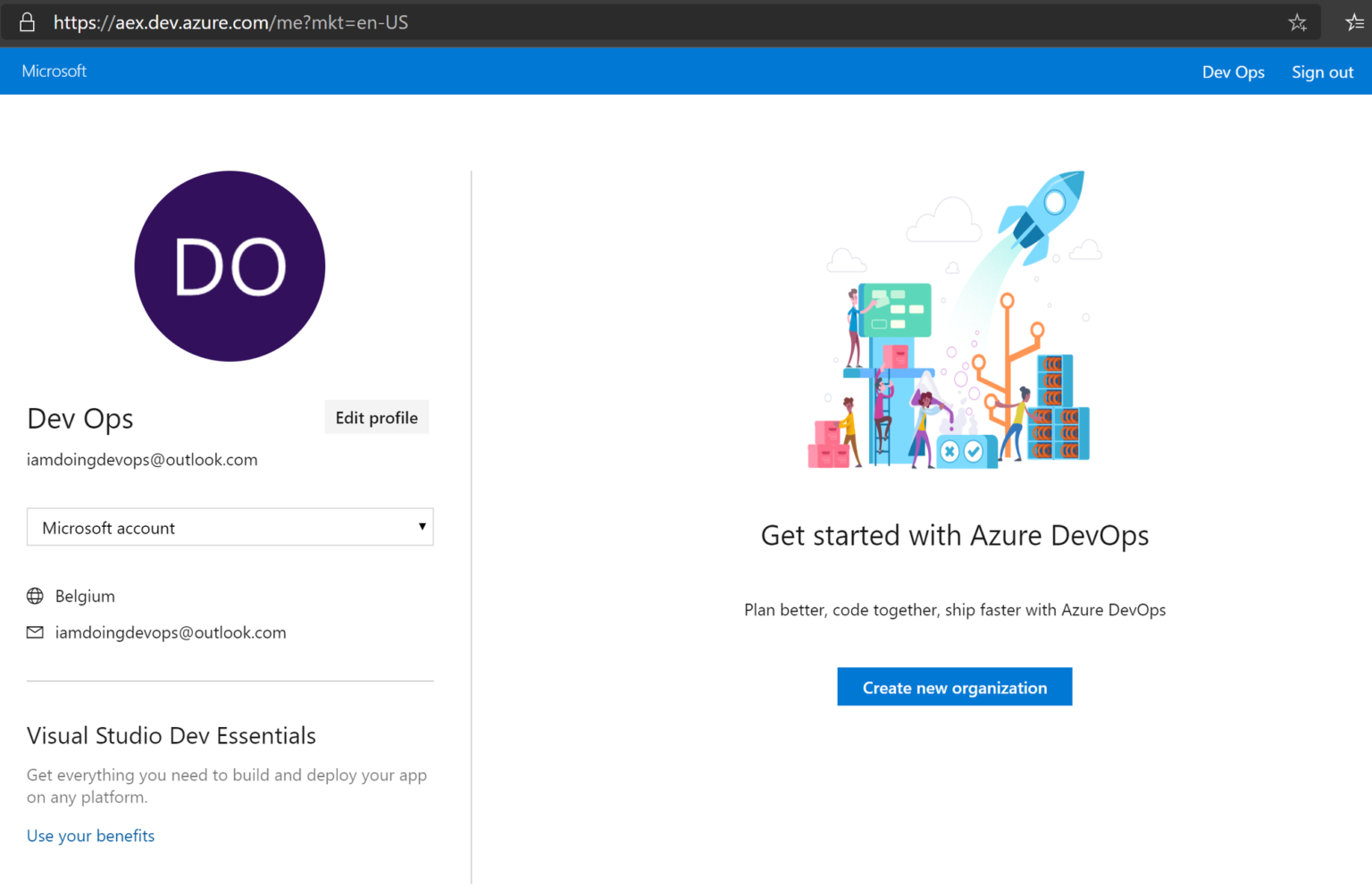Screen dimensions: 1372x893
Task: Click the Edit profile button
Action: tap(376, 417)
